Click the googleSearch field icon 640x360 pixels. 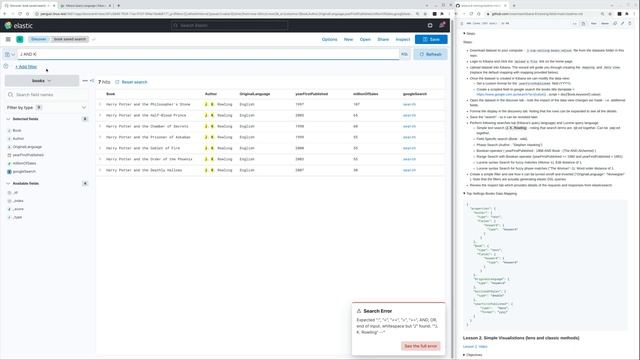[x=9, y=172]
